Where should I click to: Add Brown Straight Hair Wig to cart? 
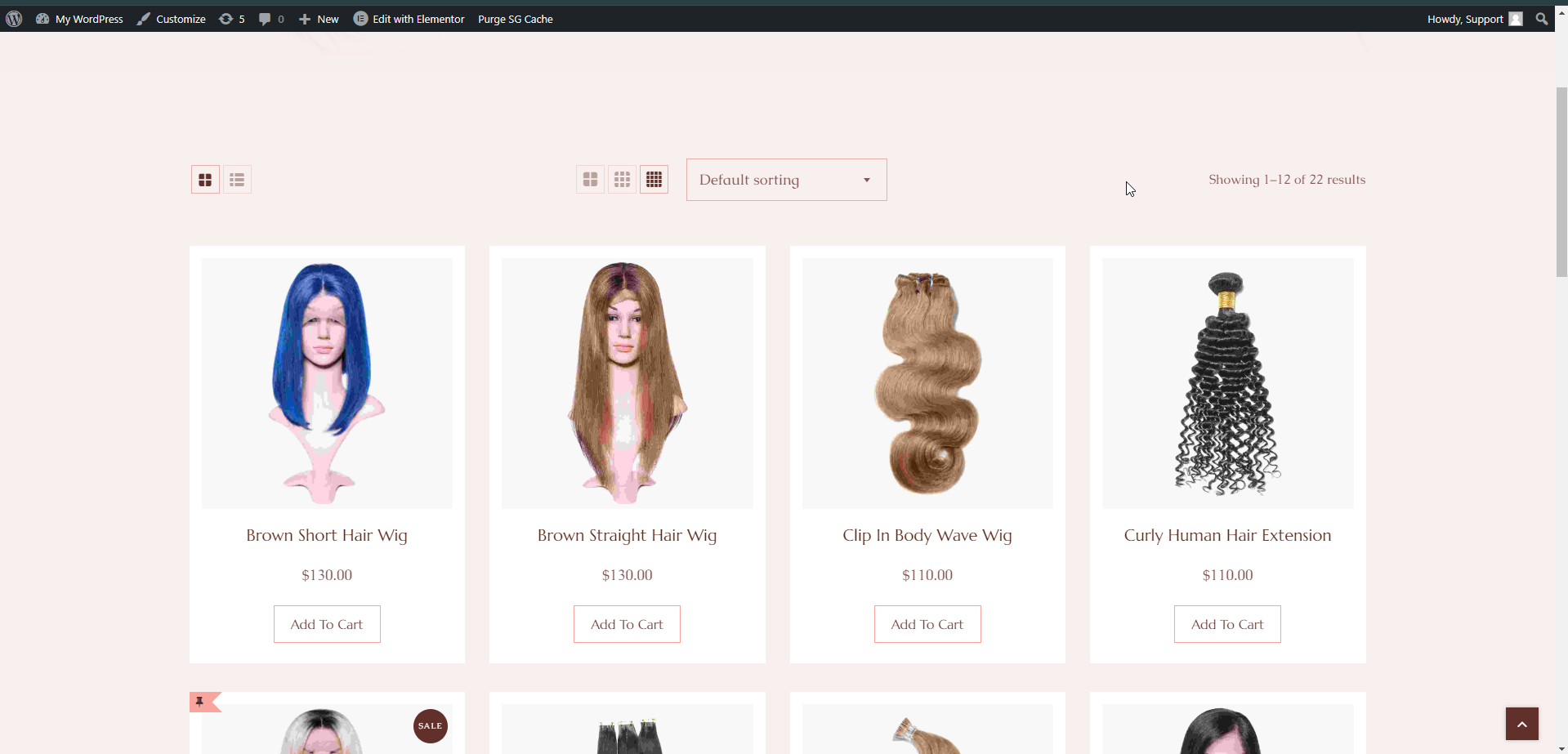click(x=627, y=624)
